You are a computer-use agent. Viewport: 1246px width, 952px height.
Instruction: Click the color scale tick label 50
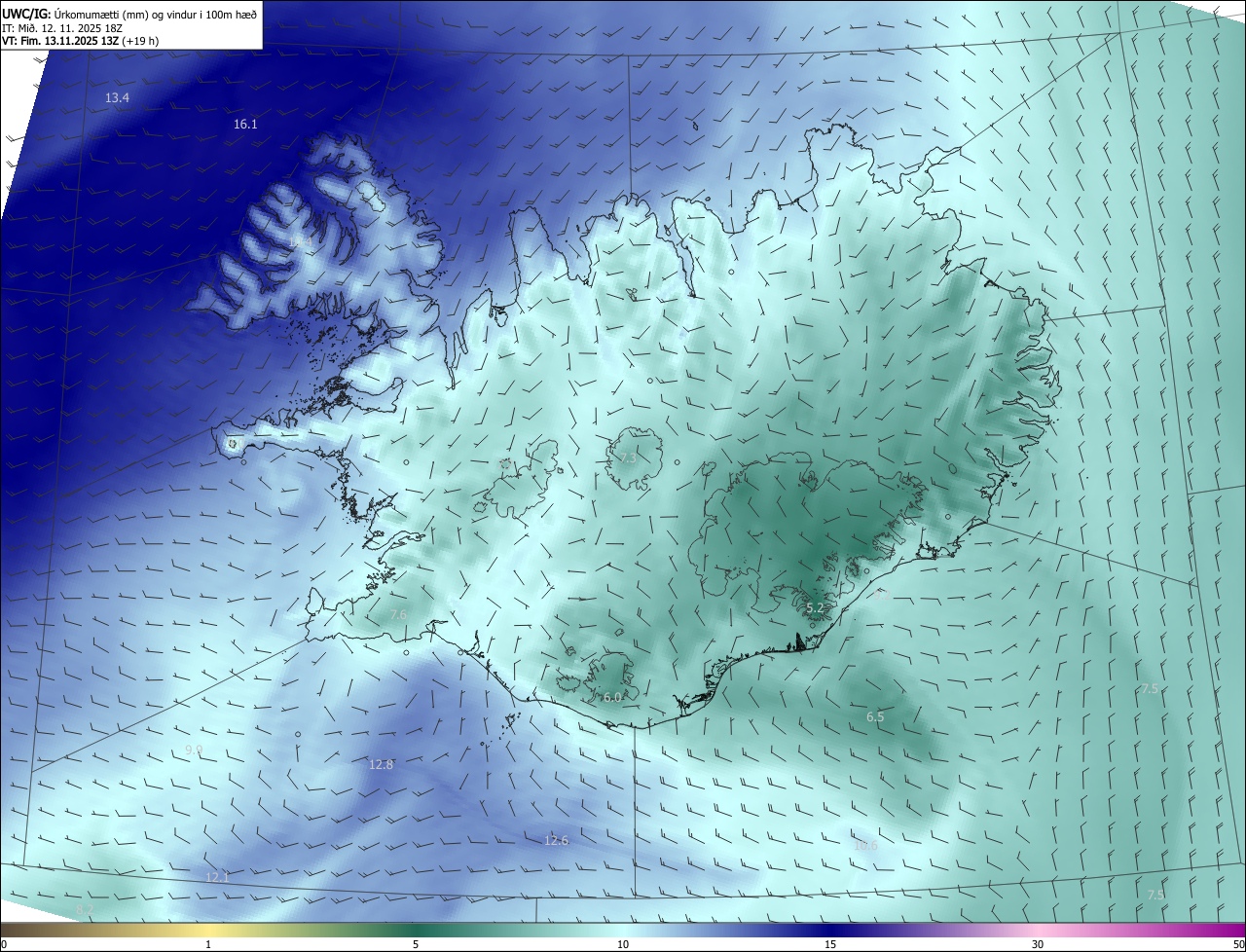pyautogui.click(x=1238, y=945)
